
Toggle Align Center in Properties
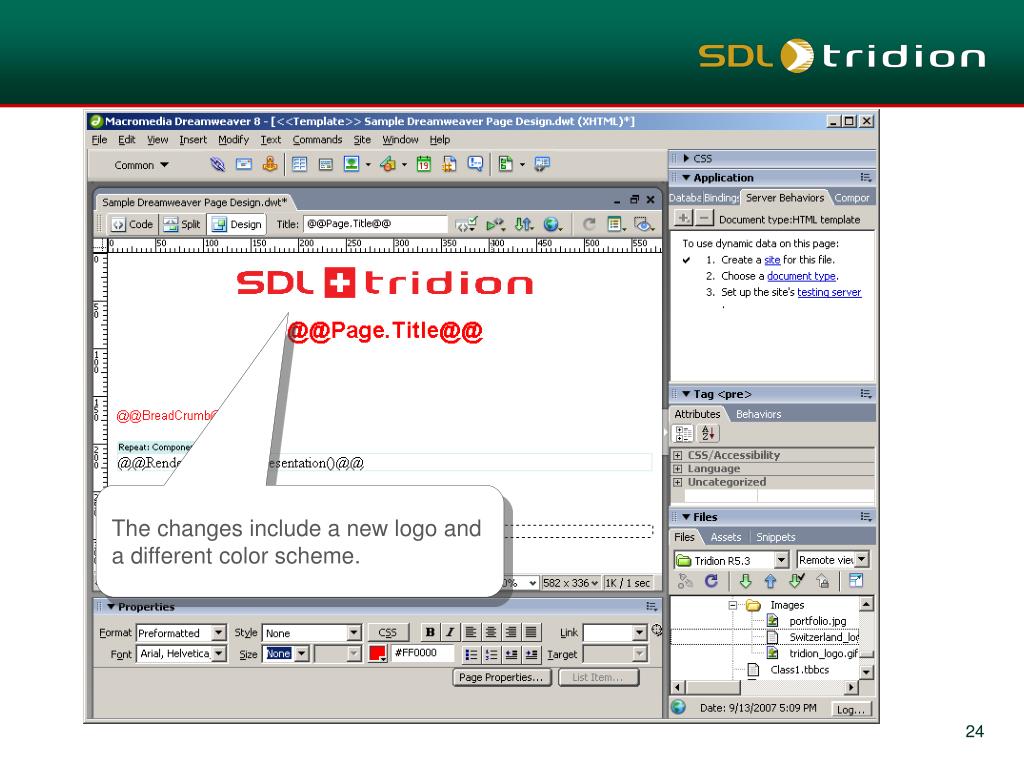(x=490, y=632)
